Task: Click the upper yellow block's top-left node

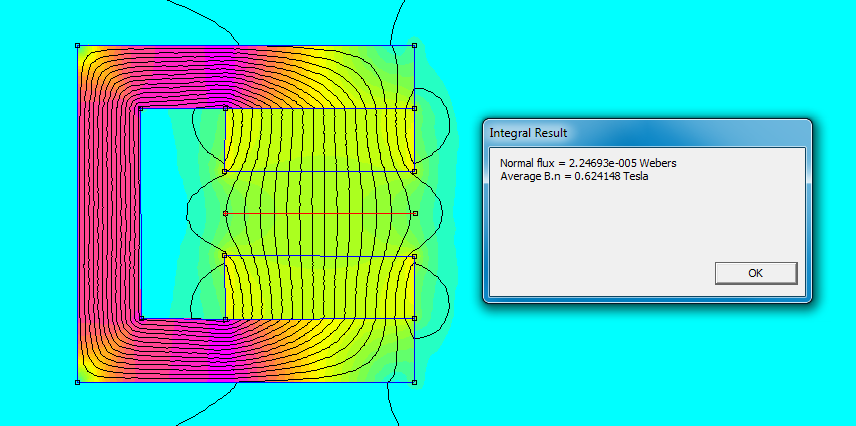Action: pos(225,108)
